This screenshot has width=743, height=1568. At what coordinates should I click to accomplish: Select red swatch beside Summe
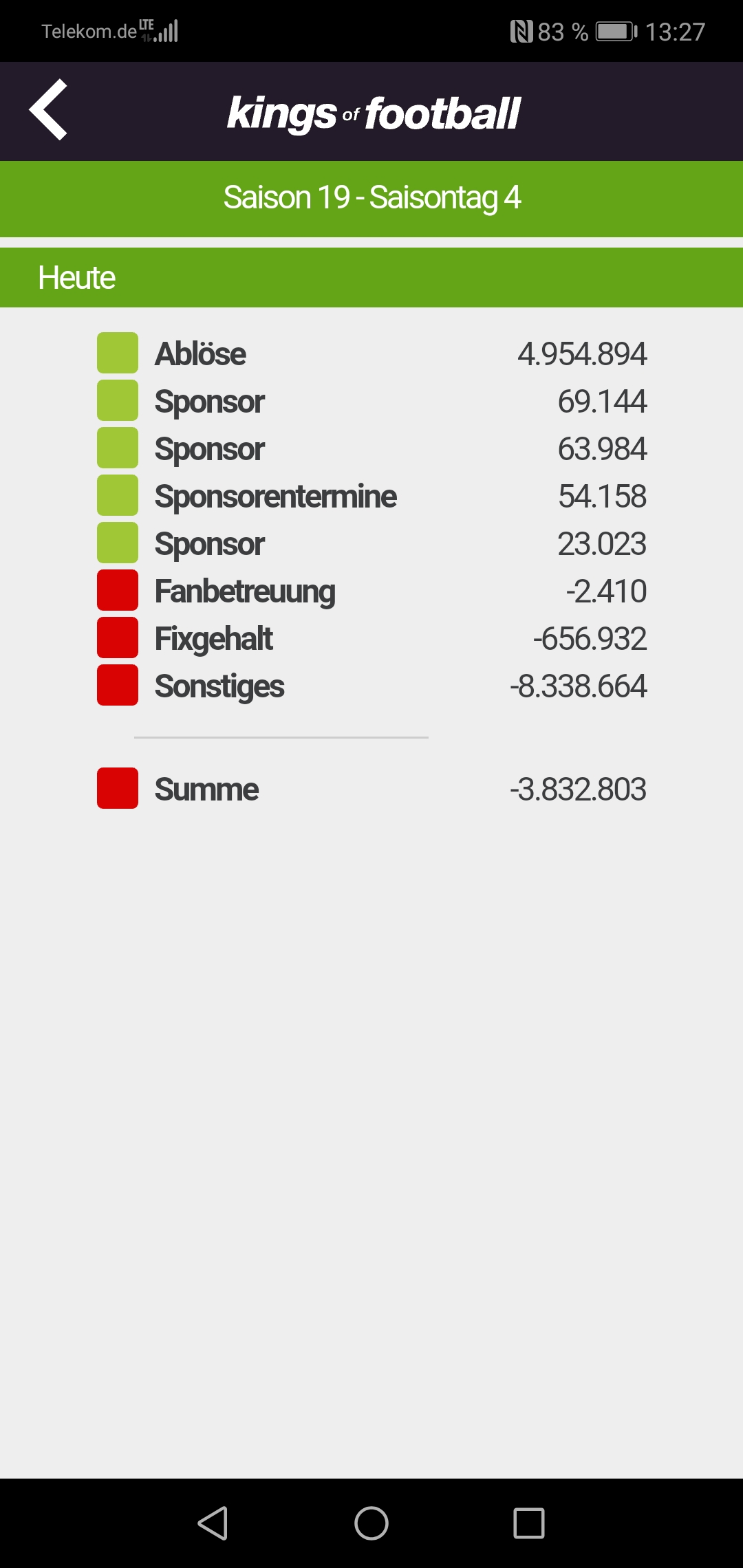(x=118, y=788)
